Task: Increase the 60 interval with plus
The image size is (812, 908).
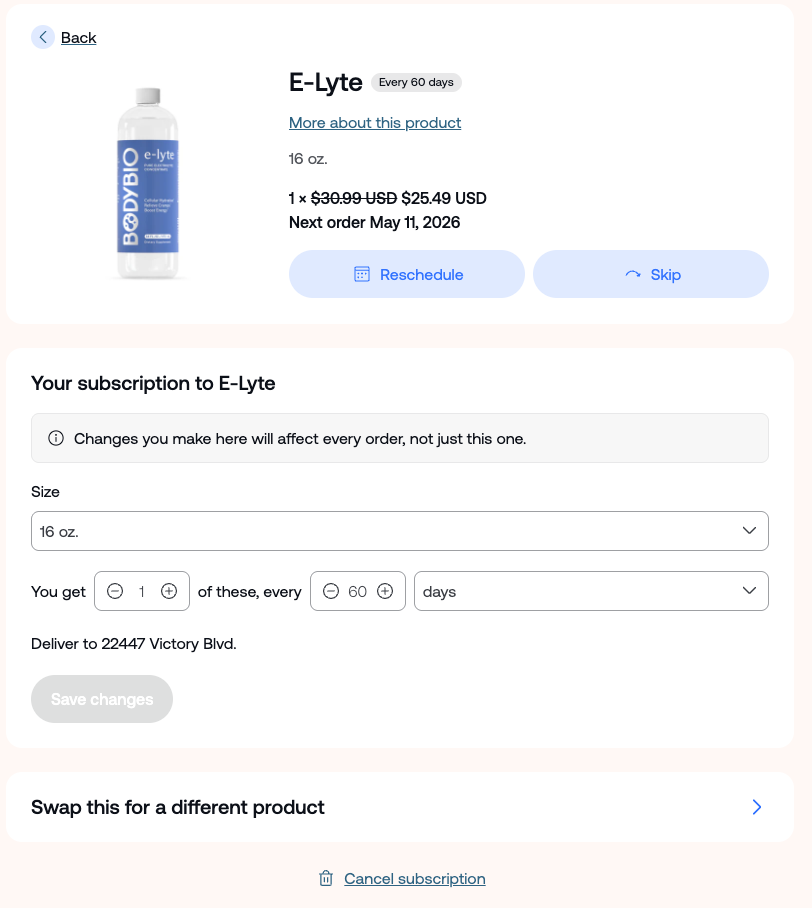Action: (385, 591)
